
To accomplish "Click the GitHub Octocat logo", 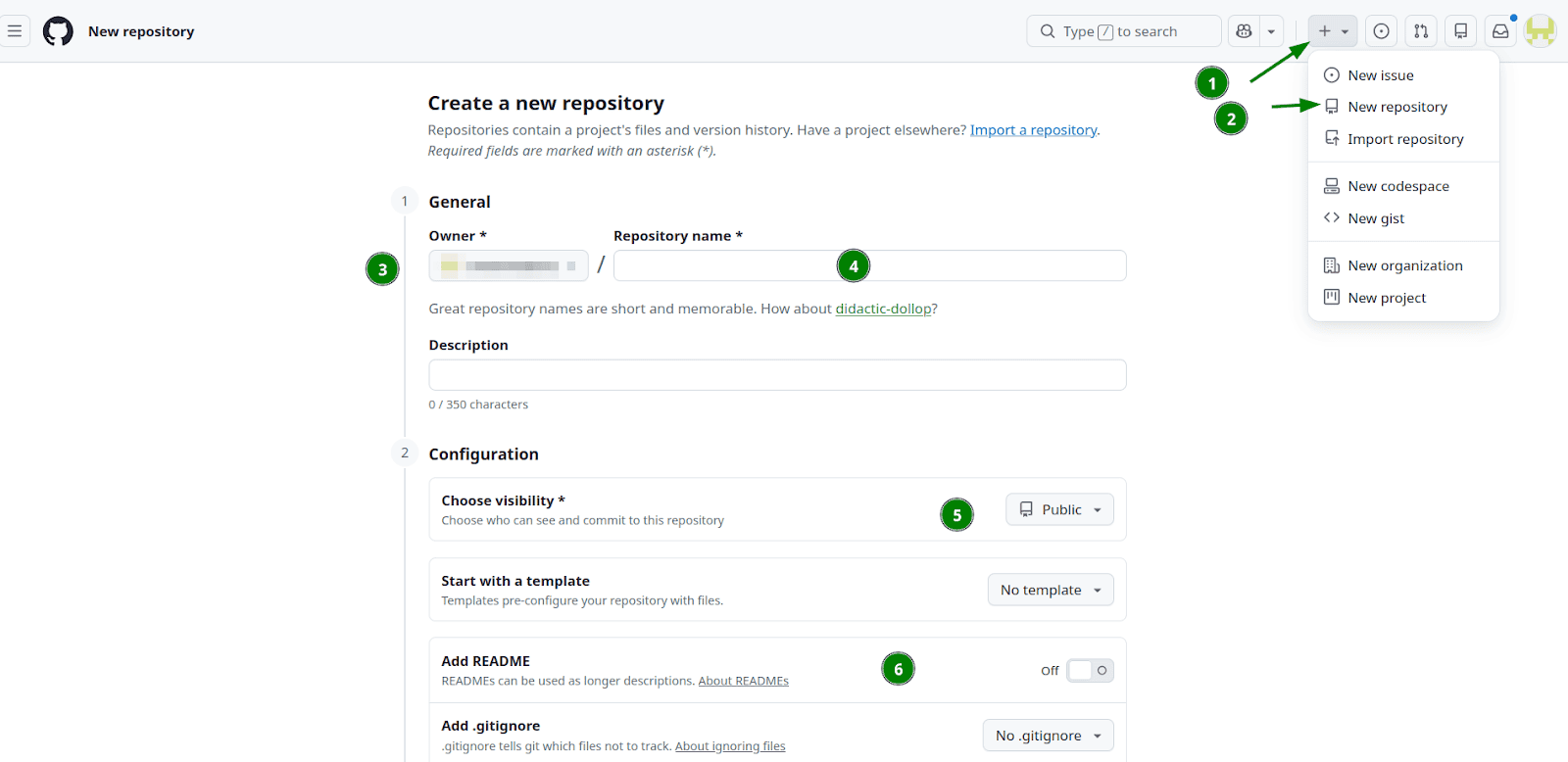I will click(58, 31).
